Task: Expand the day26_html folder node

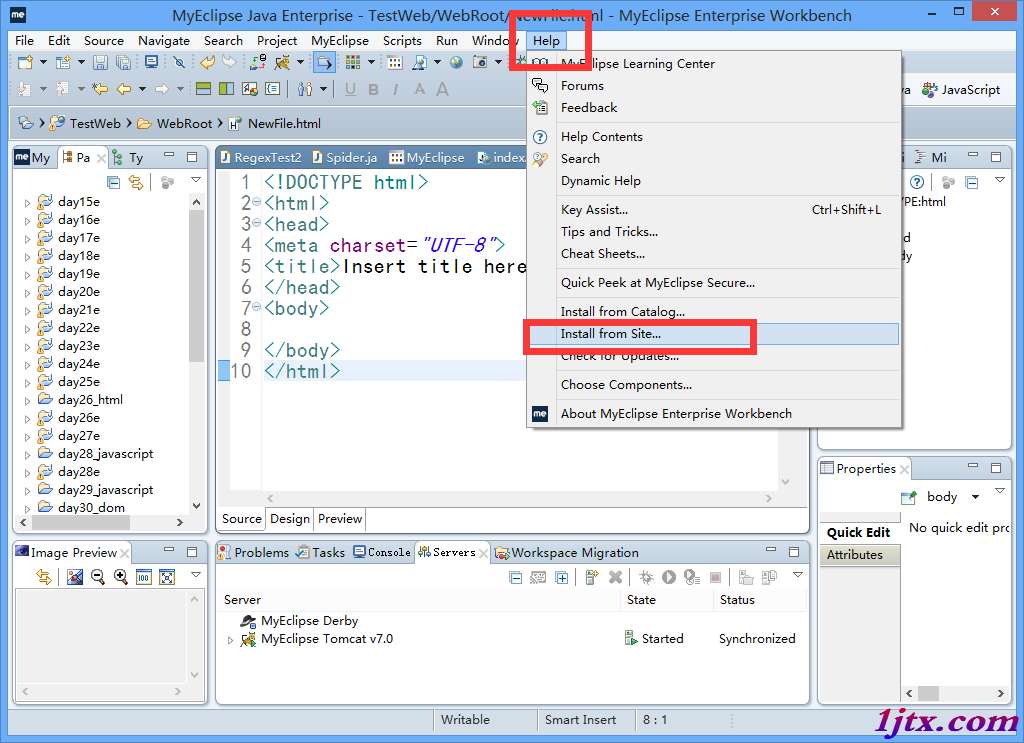Action: (x=27, y=400)
